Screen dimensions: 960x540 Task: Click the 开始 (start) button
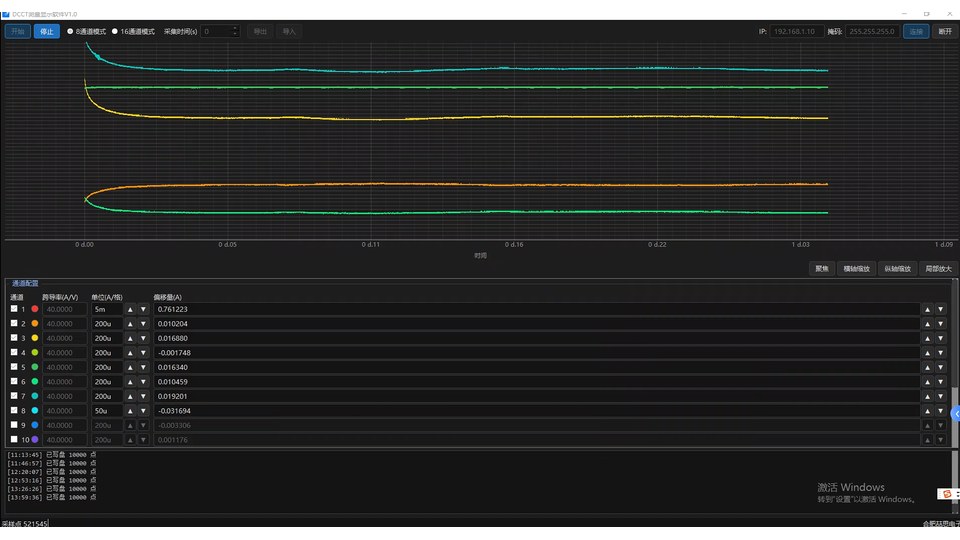point(18,31)
